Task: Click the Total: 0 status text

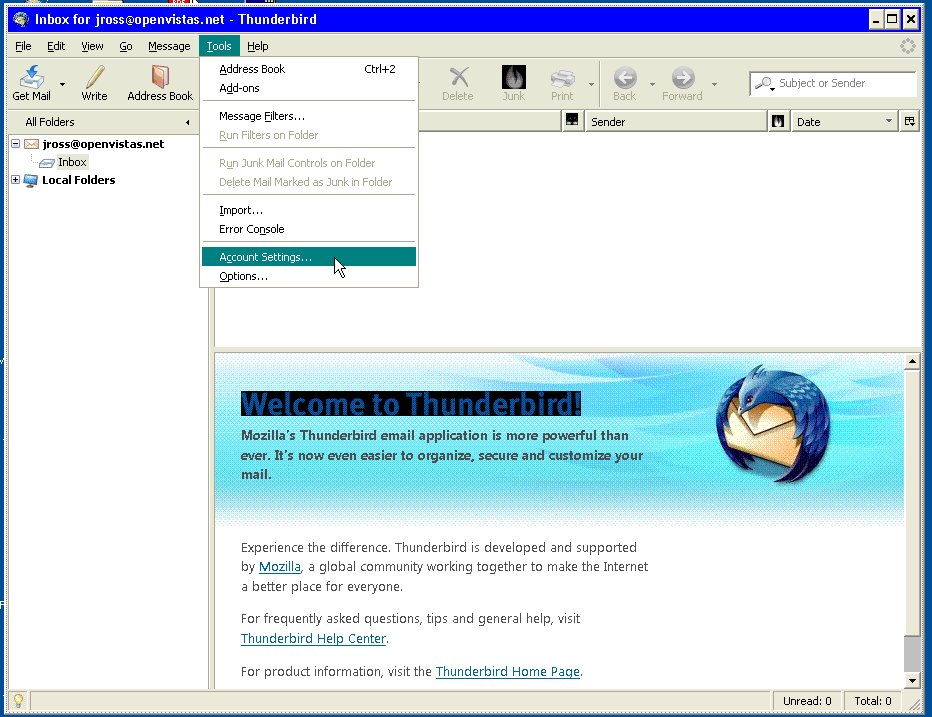Action: pos(873,701)
